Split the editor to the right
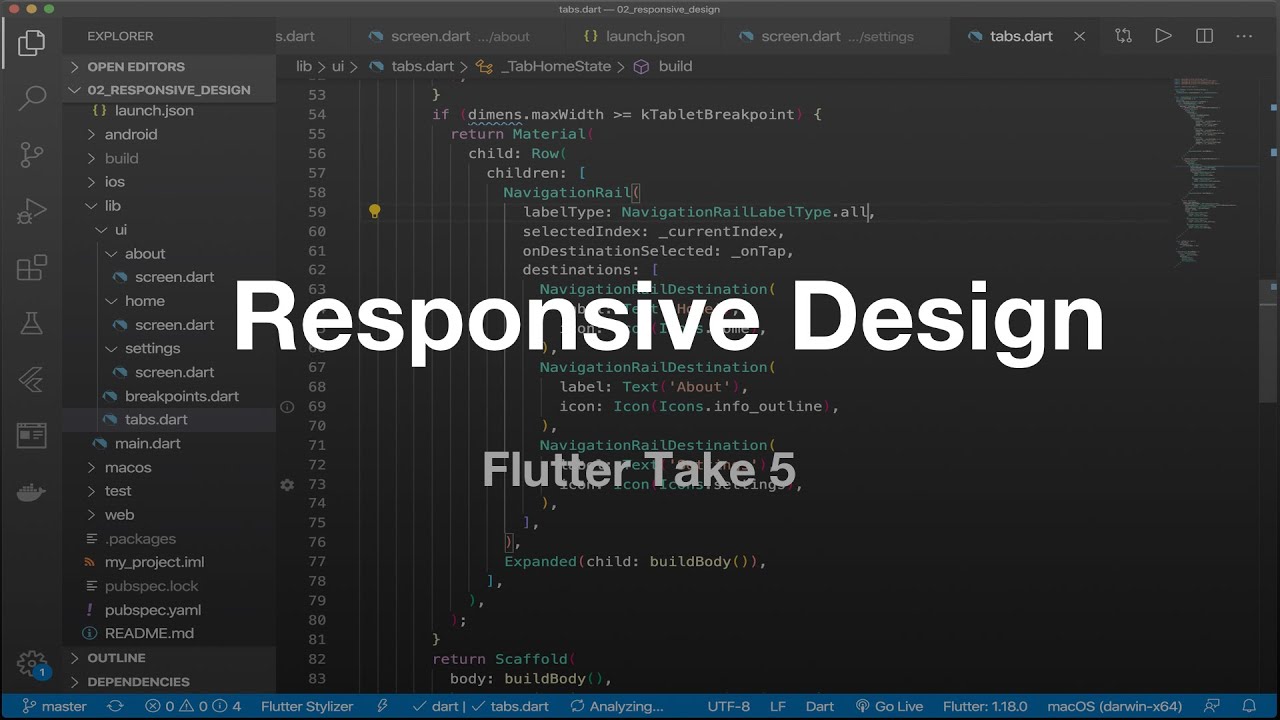The width and height of the screenshot is (1280, 720). click(1204, 36)
